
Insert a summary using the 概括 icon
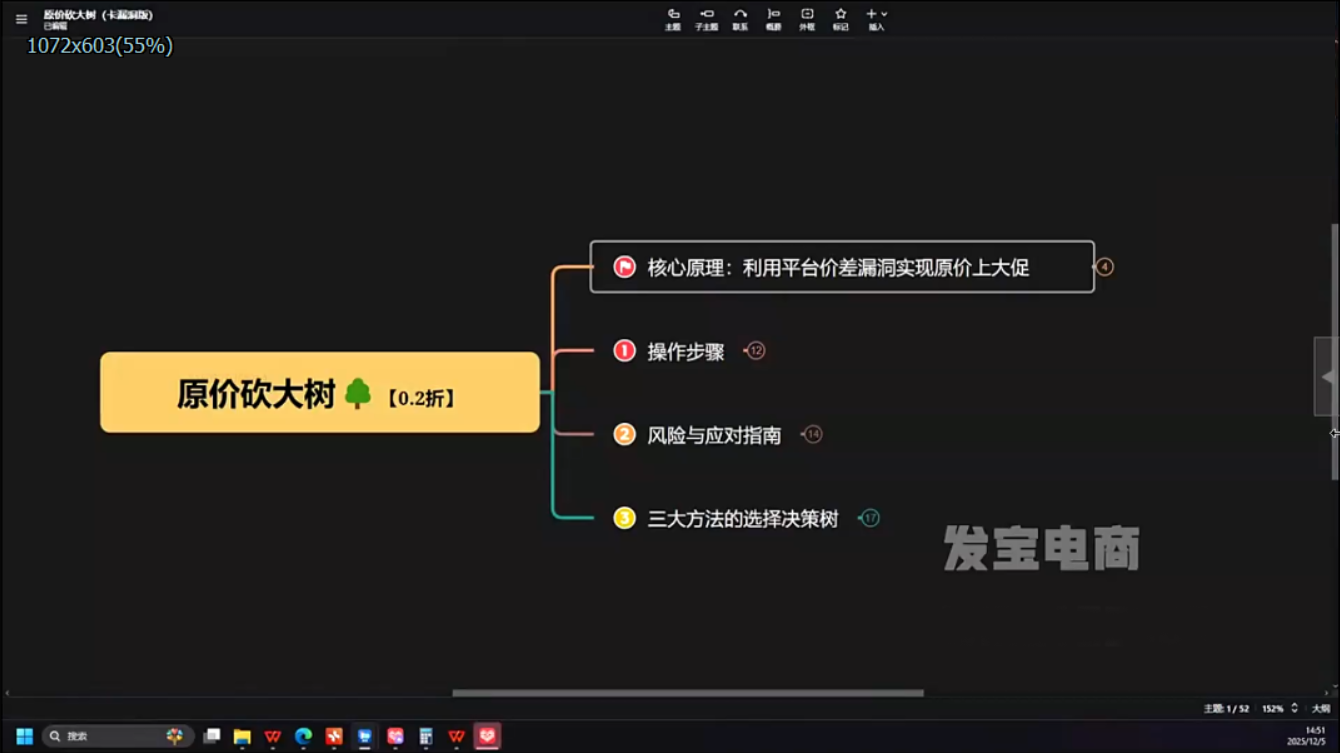(x=771, y=19)
